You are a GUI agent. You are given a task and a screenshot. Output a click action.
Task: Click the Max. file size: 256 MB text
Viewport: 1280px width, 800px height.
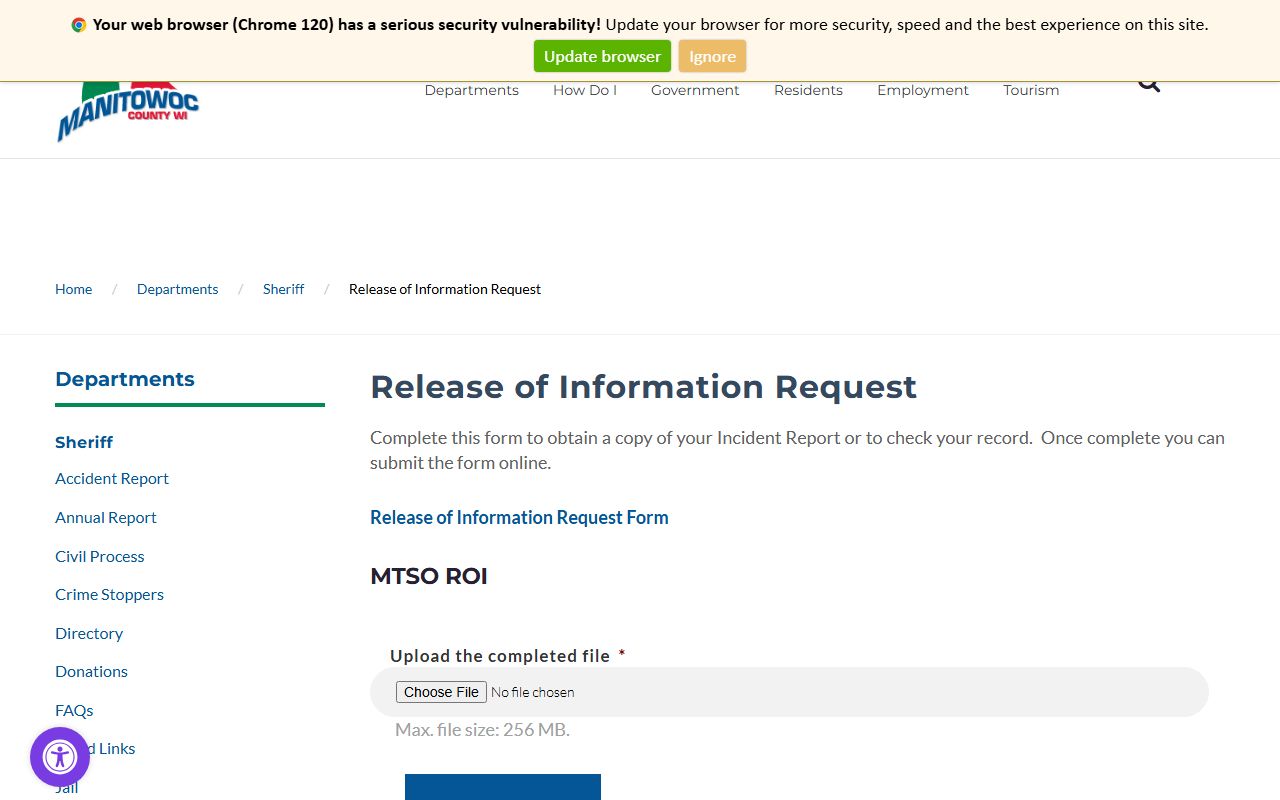click(x=482, y=730)
